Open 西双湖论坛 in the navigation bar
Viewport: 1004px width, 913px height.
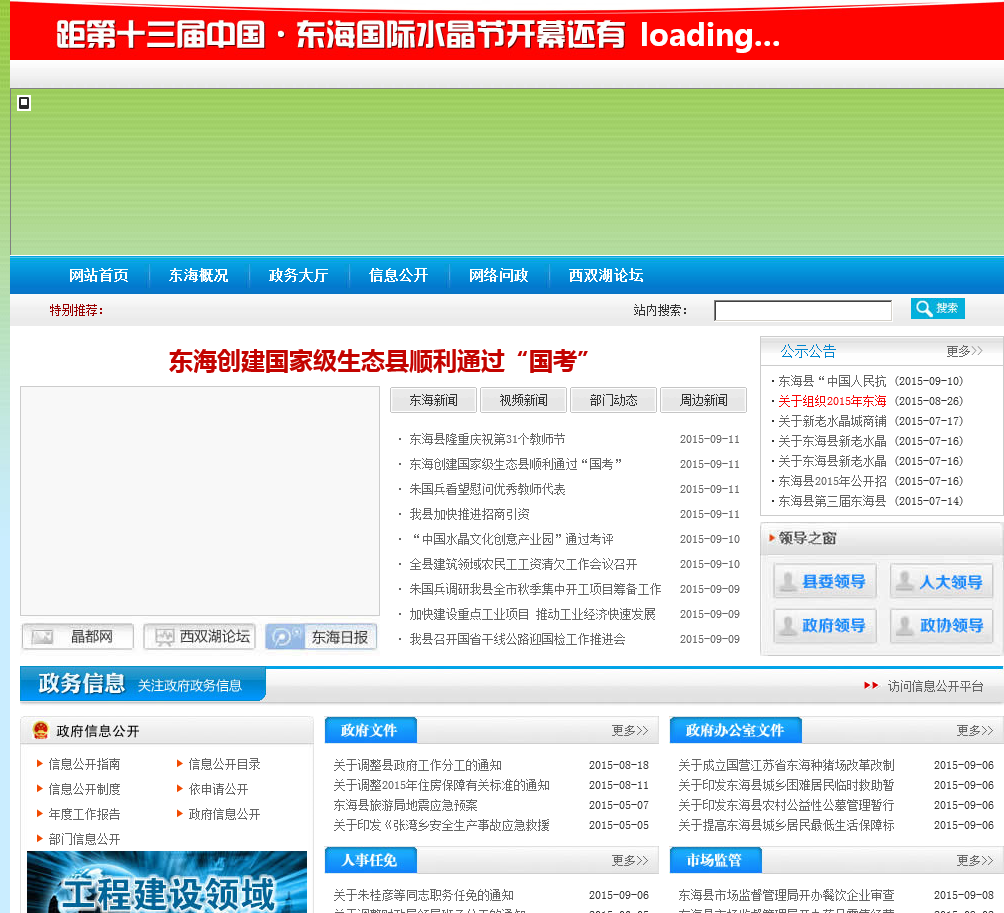pos(606,275)
